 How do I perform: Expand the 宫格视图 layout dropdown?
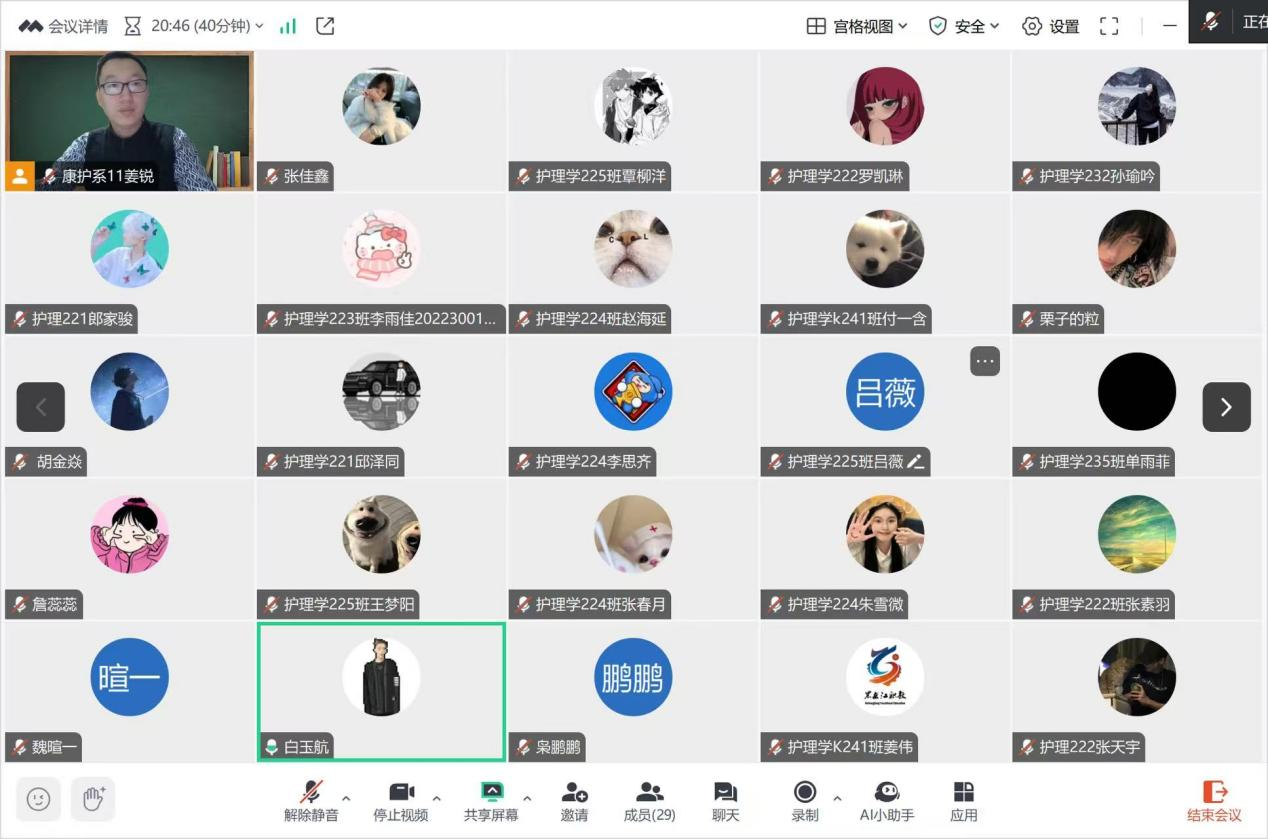[x=857, y=26]
